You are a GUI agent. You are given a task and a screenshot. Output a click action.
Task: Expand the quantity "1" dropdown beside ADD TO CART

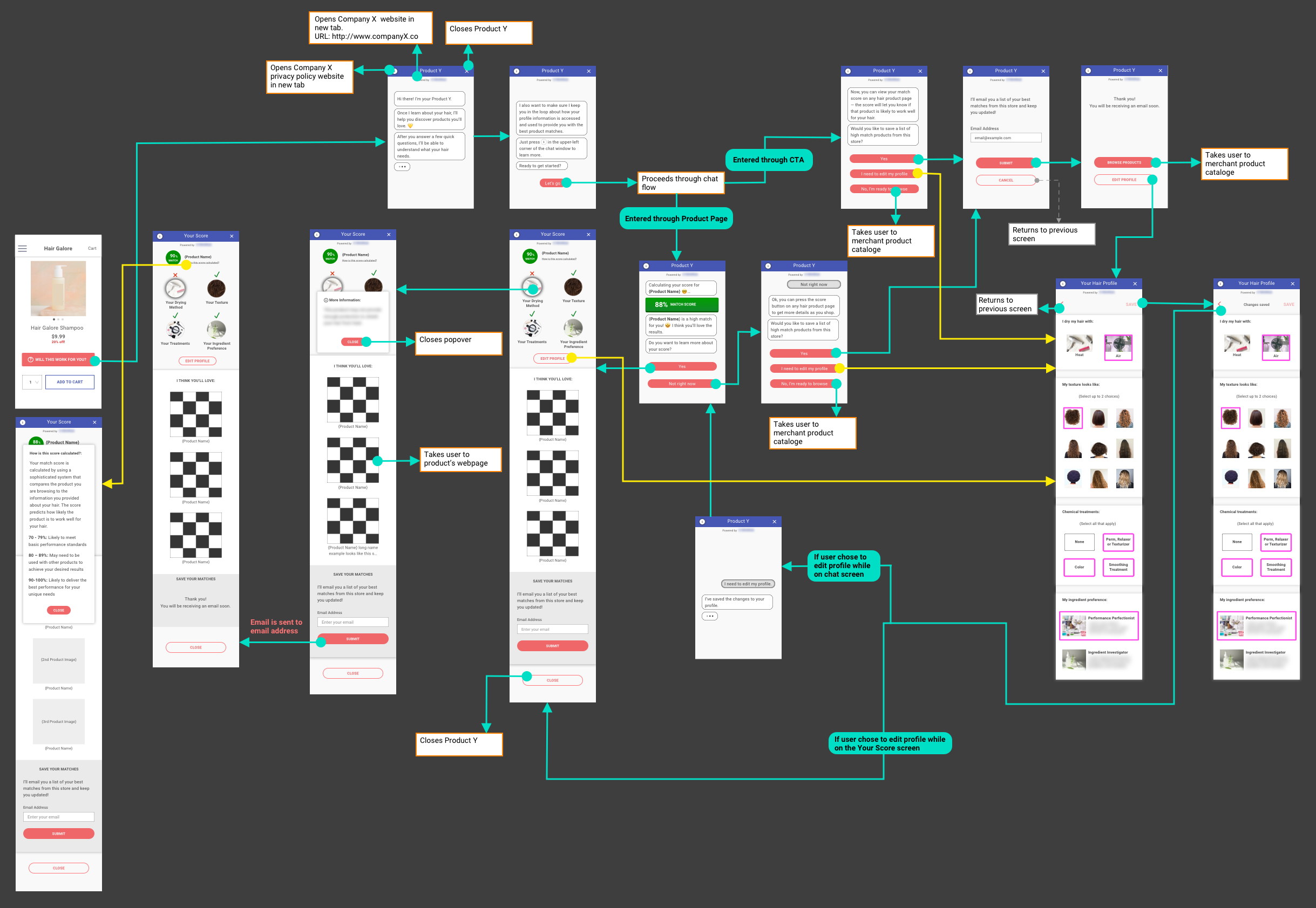(x=32, y=383)
